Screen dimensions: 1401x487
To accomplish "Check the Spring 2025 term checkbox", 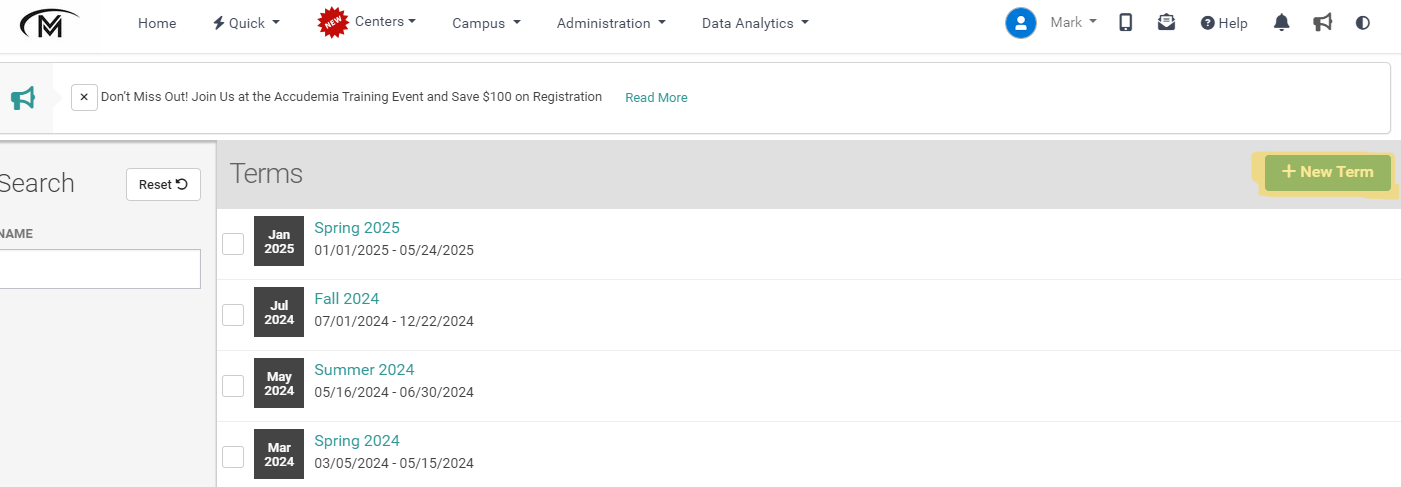I will tap(233, 244).
